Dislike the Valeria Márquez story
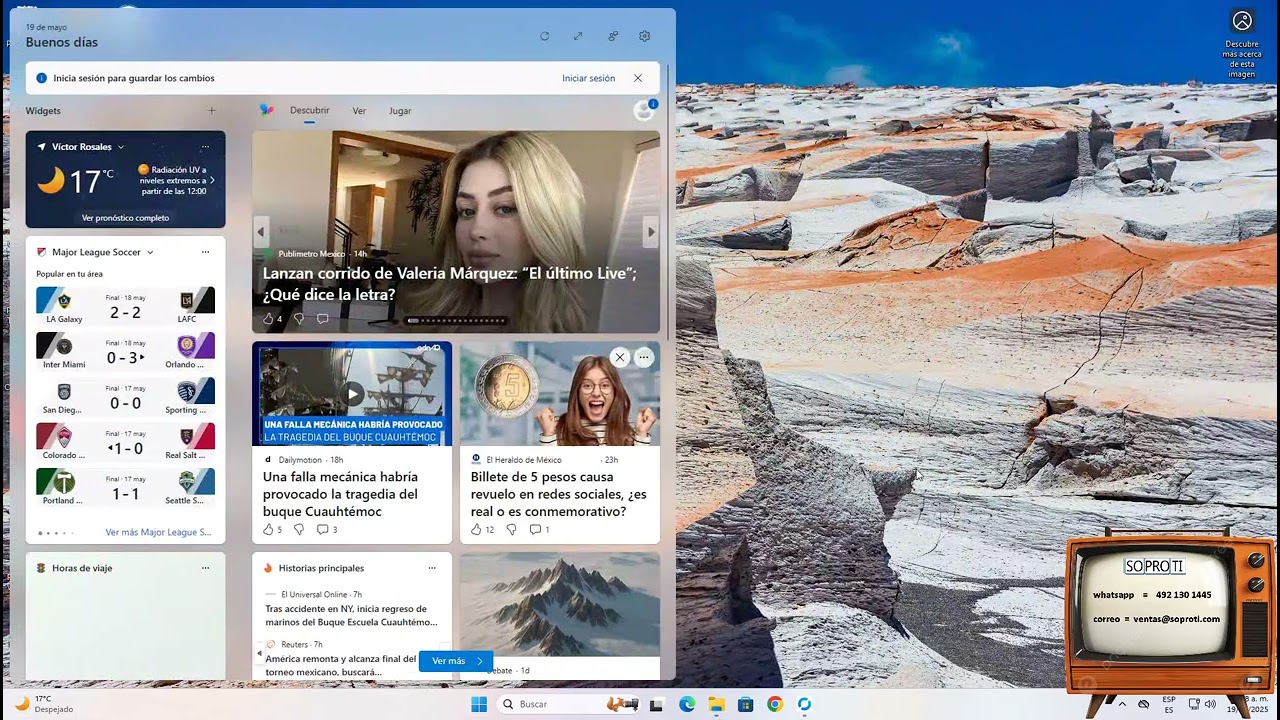The width and height of the screenshot is (1280, 720). point(298,319)
